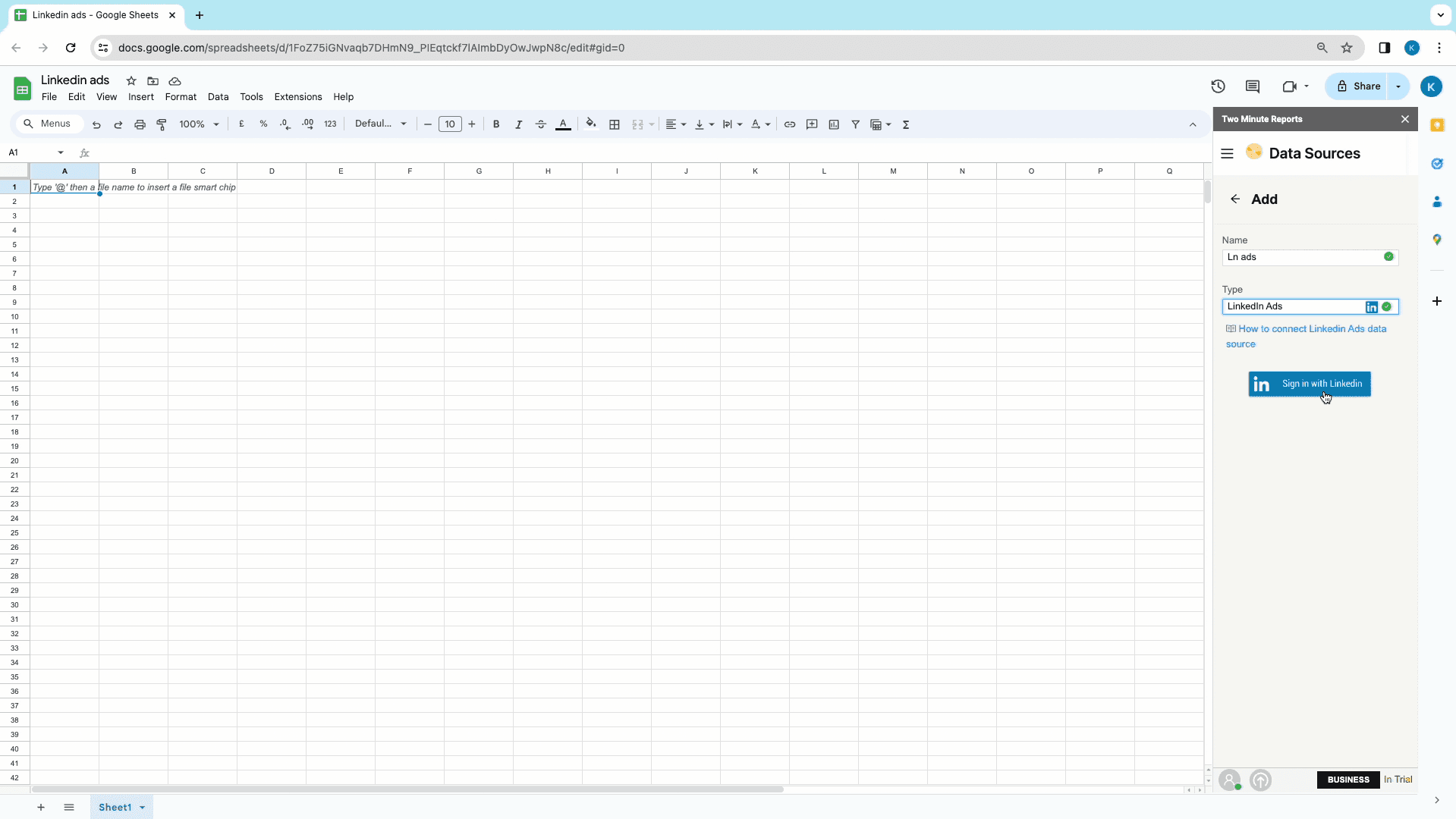Open Two Minute Reports hamburger menu
The width and height of the screenshot is (1456, 819).
(1227, 154)
